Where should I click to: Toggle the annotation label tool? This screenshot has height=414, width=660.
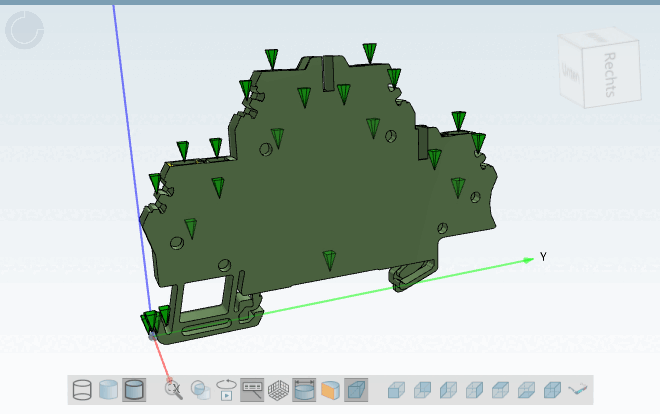252,390
